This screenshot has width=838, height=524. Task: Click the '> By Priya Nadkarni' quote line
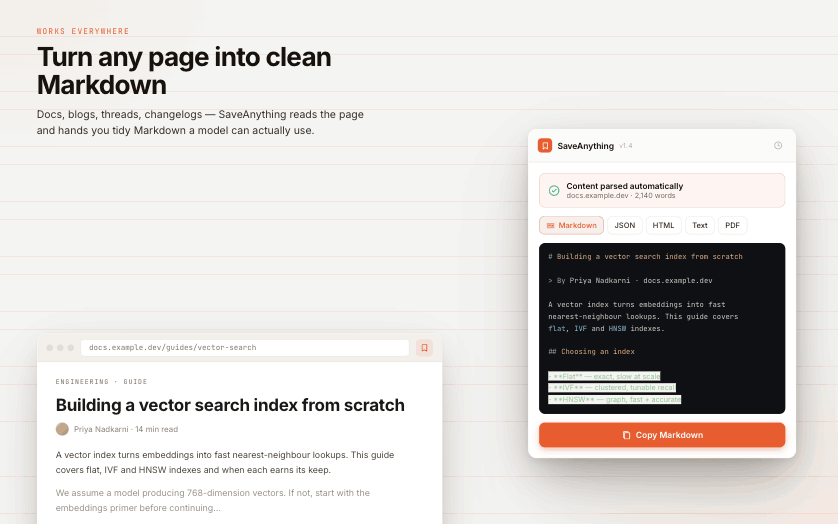coord(630,280)
